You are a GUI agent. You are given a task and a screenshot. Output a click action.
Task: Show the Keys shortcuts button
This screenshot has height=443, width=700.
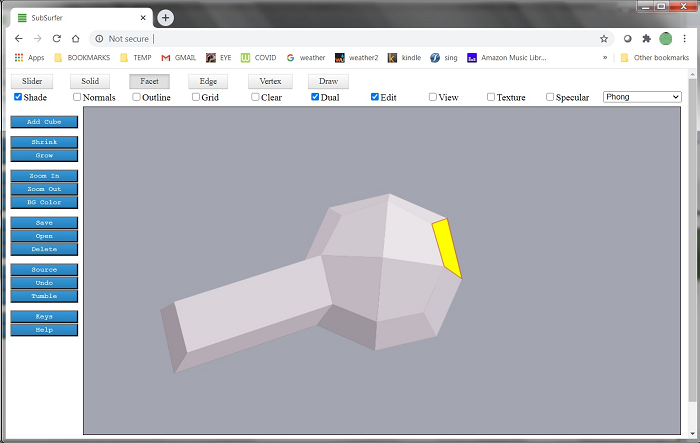(44, 317)
